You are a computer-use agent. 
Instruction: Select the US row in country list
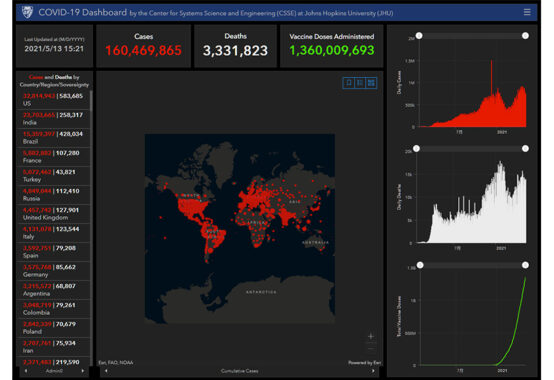[x=53, y=100]
